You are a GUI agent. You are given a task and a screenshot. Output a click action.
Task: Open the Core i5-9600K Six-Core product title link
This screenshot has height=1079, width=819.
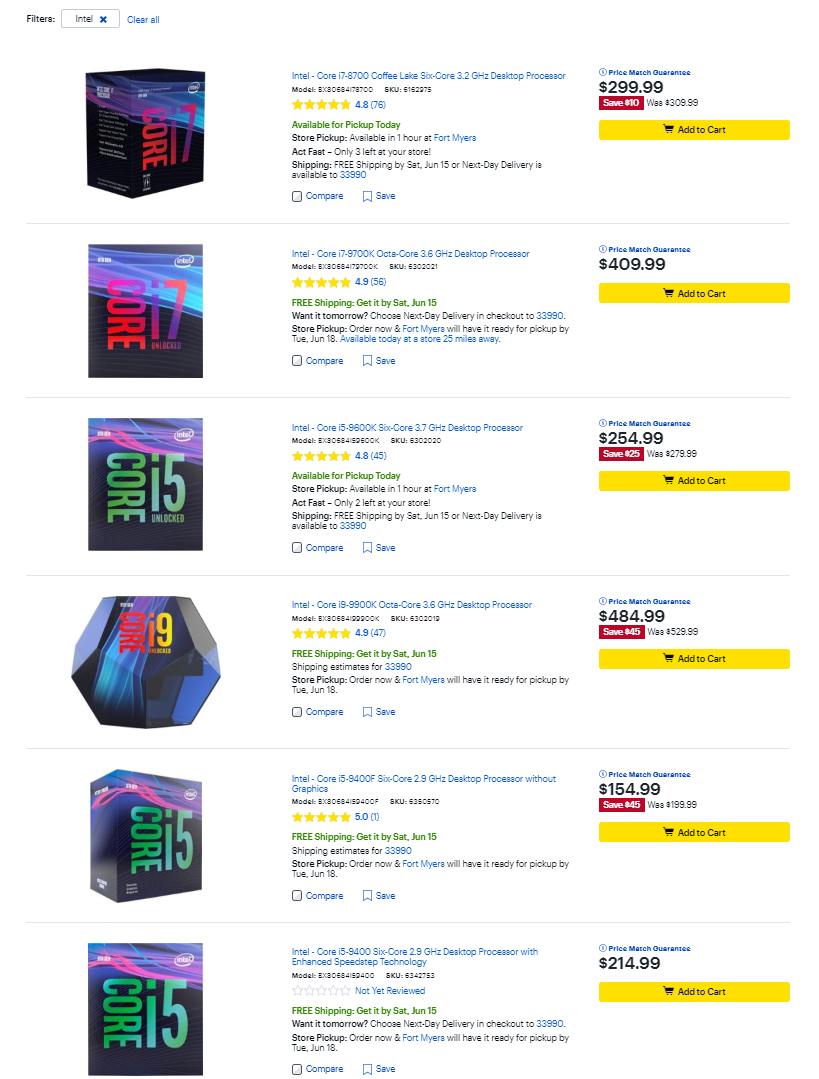point(407,428)
